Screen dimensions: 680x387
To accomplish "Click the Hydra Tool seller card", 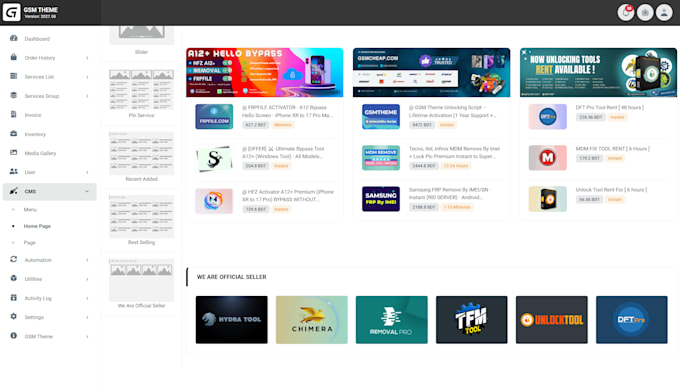I will click(x=232, y=320).
